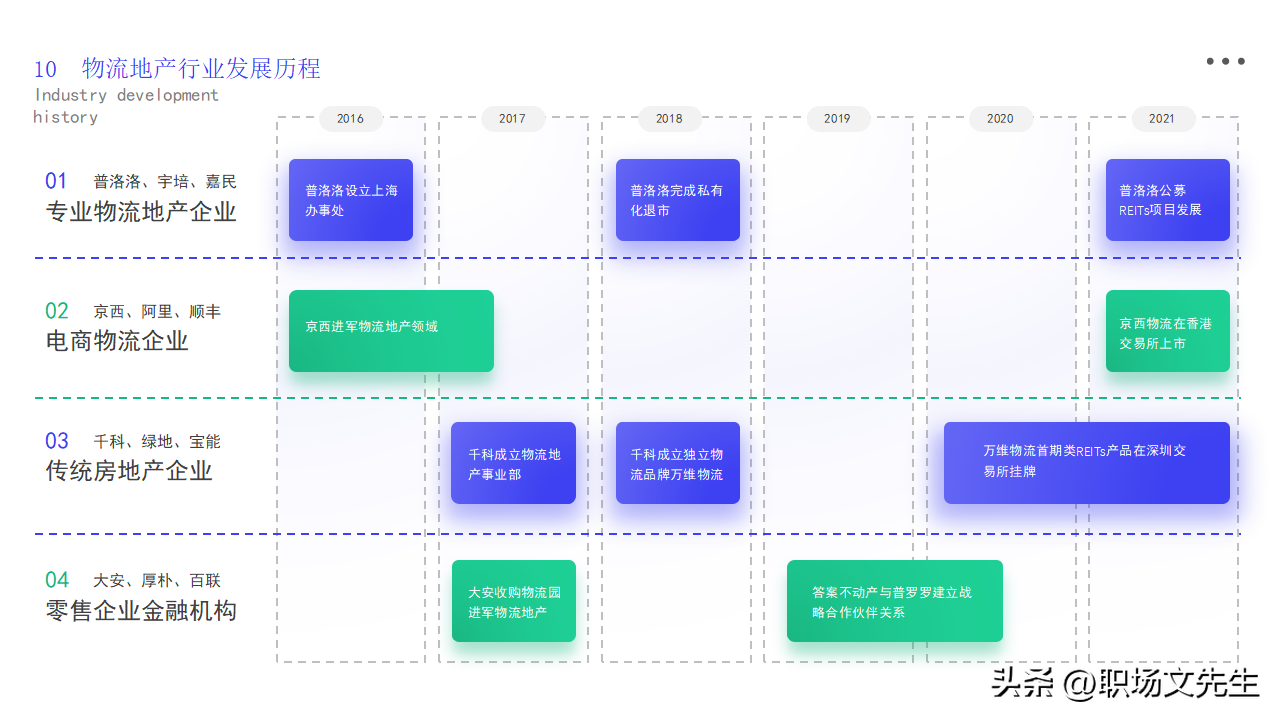Viewport: 1280px width, 720px height.
Task: Click the green category number 02
Action: click(57, 311)
